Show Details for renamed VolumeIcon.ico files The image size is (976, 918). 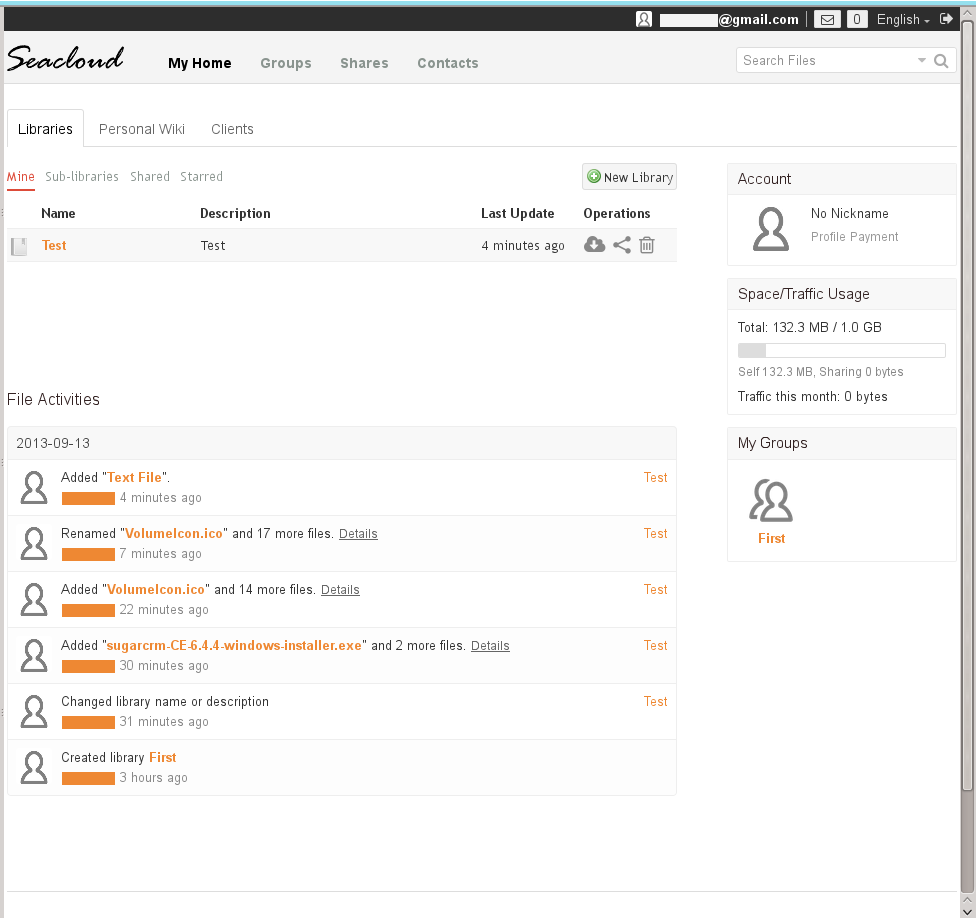358,534
